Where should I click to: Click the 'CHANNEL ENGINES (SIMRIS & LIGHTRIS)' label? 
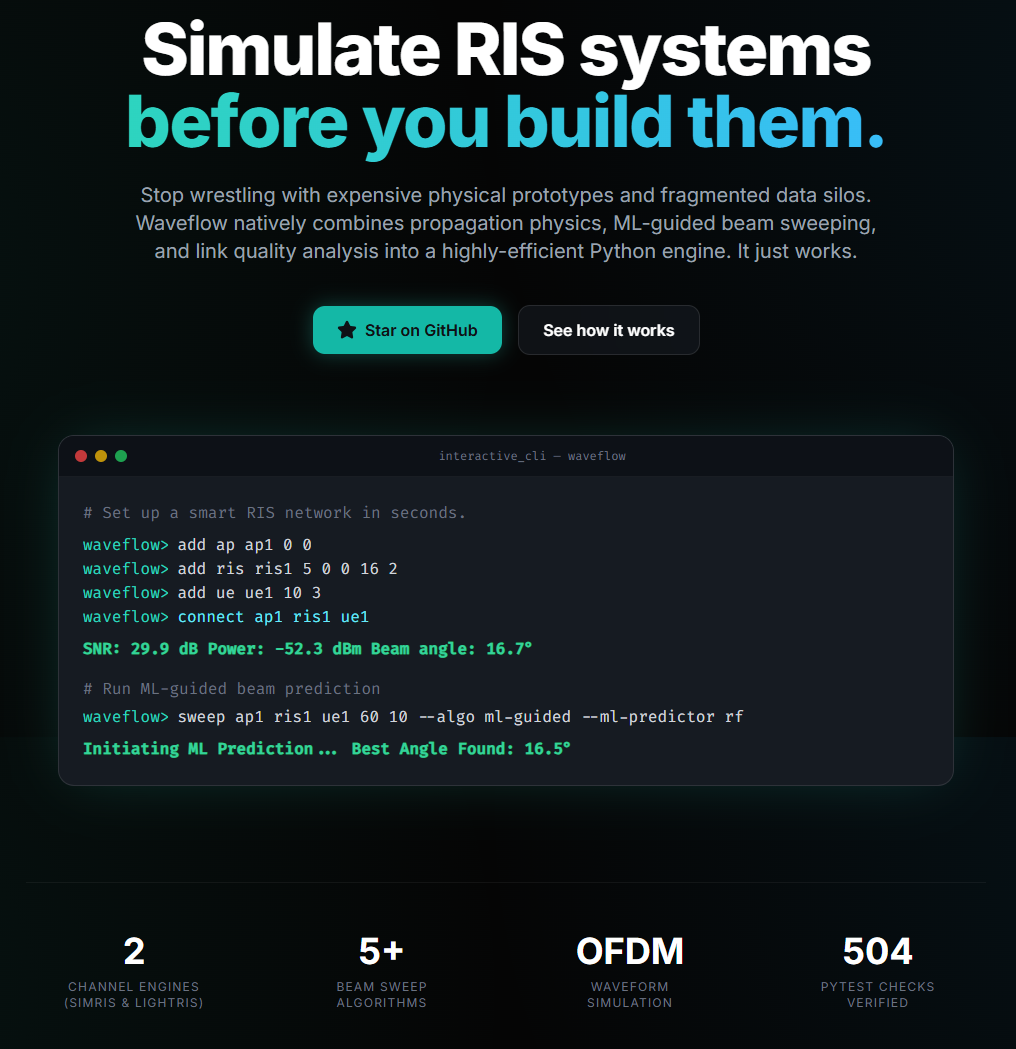(x=134, y=994)
